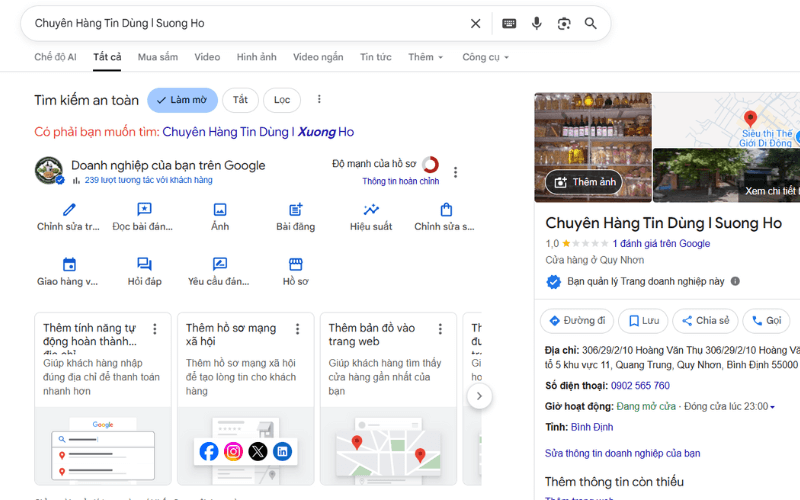This screenshot has height=500, width=800.
Task: Open Sửa thông tin doanh nghiệp link
Action: pos(622,453)
